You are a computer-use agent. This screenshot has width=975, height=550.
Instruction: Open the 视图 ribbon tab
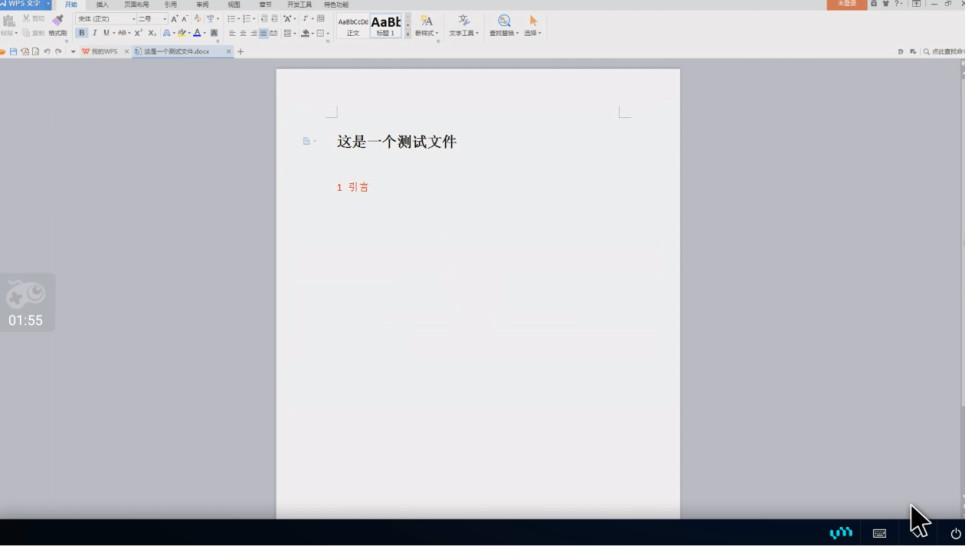click(234, 4)
